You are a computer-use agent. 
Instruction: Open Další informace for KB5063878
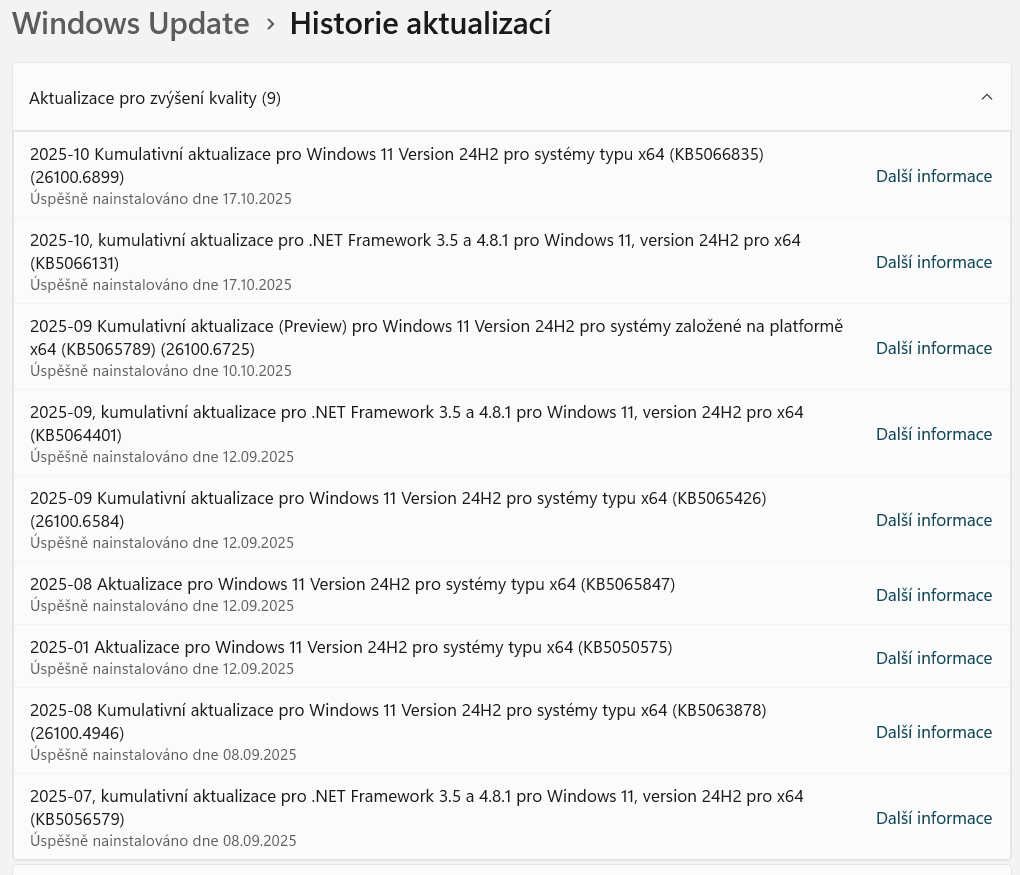(x=933, y=732)
